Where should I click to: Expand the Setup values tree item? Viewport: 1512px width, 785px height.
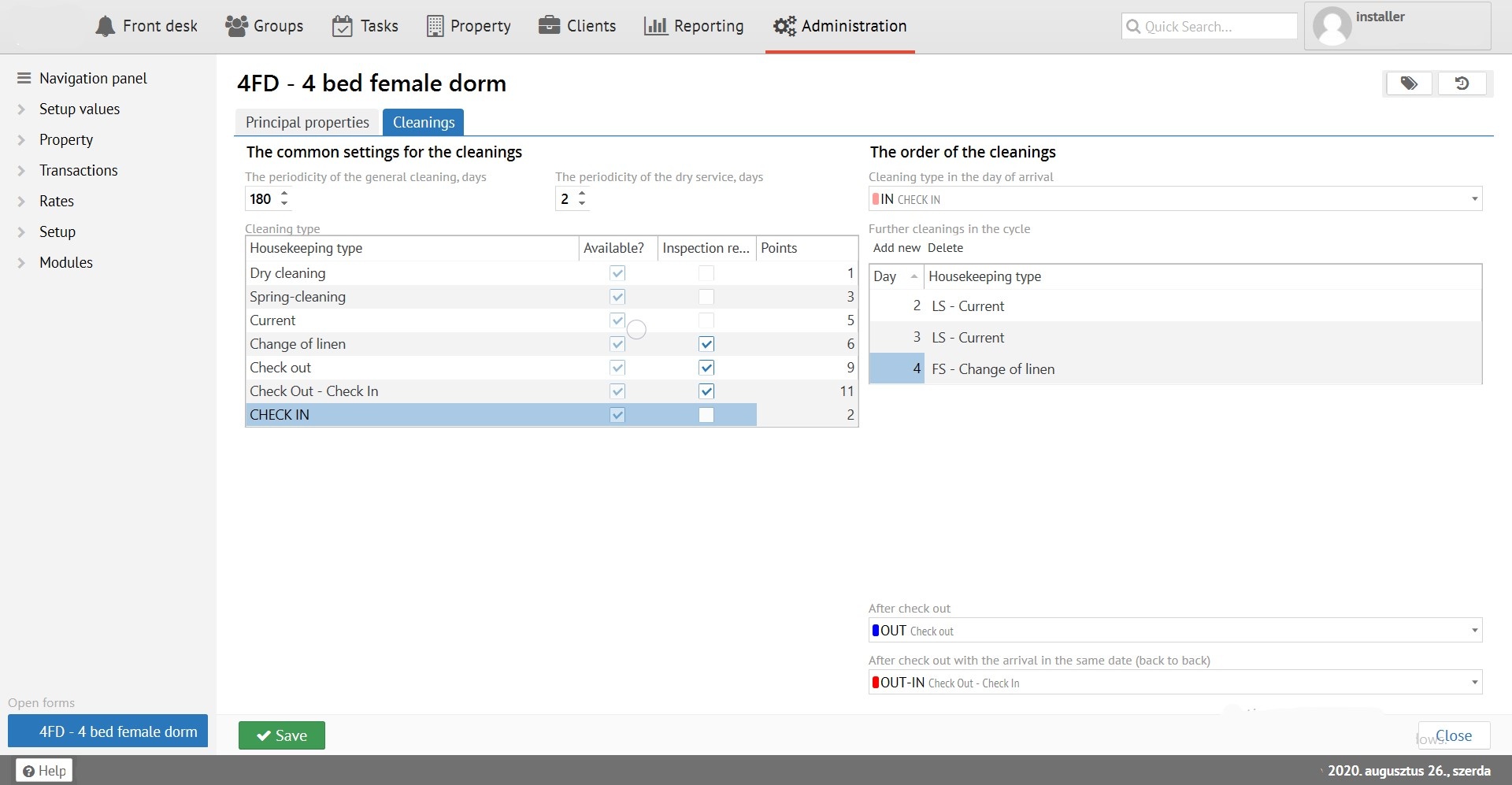(22, 109)
